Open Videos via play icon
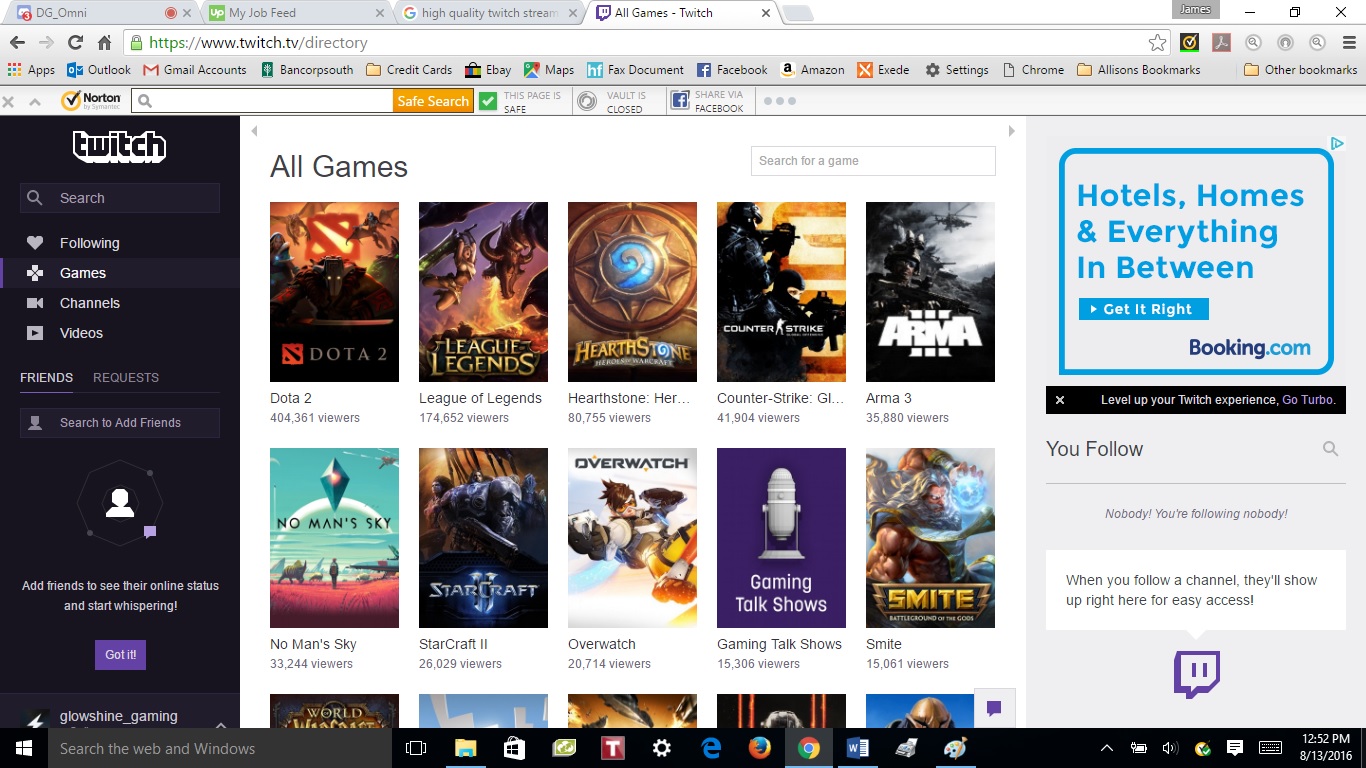Image resolution: width=1366 pixels, height=768 pixels. click(35, 333)
